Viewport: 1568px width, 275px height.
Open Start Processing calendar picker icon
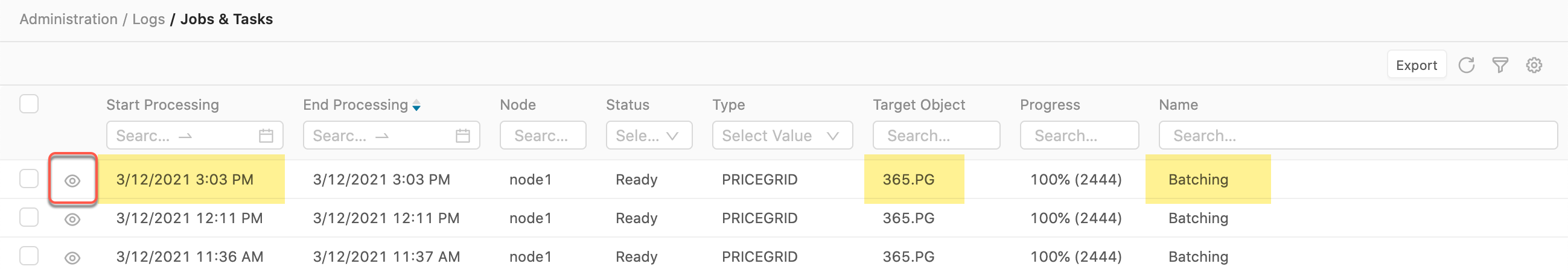(266, 136)
